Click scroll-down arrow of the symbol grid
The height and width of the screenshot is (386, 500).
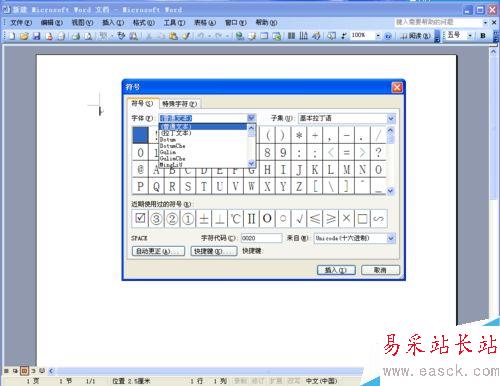tap(391, 191)
